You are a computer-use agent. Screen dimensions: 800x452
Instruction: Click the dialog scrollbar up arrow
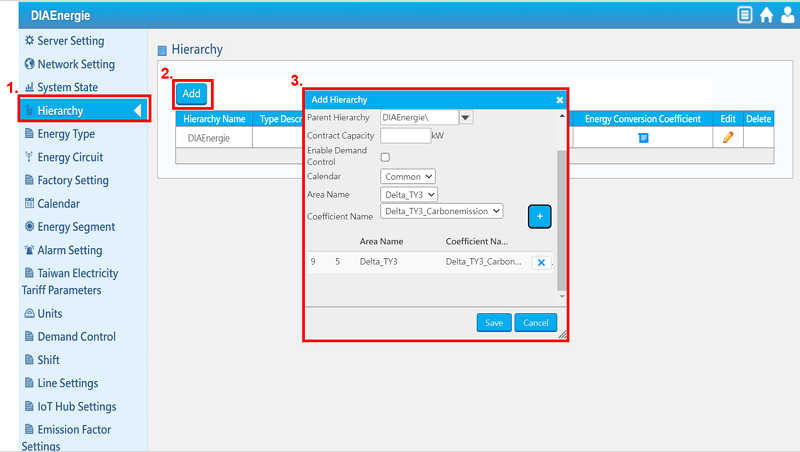562,116
